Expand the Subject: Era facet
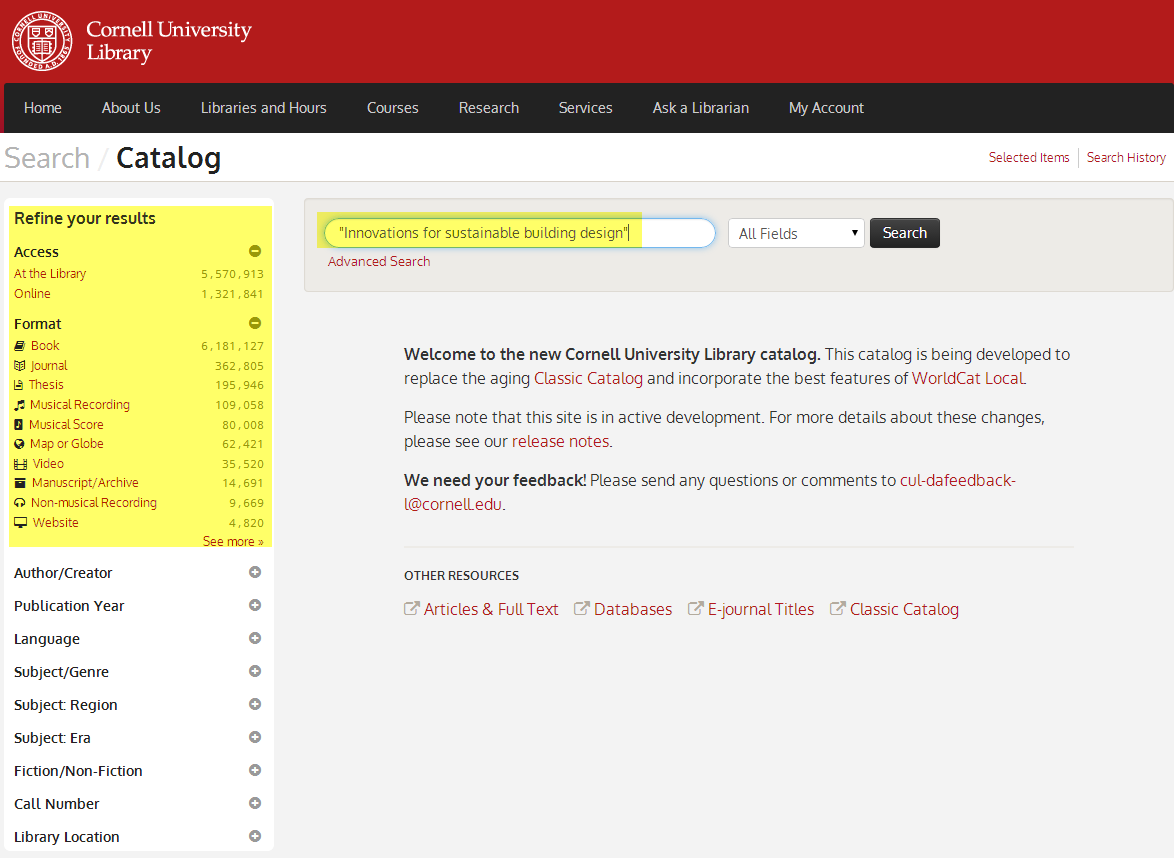Viewport: 1174px width, 858px height. click(x=255, y=737)
